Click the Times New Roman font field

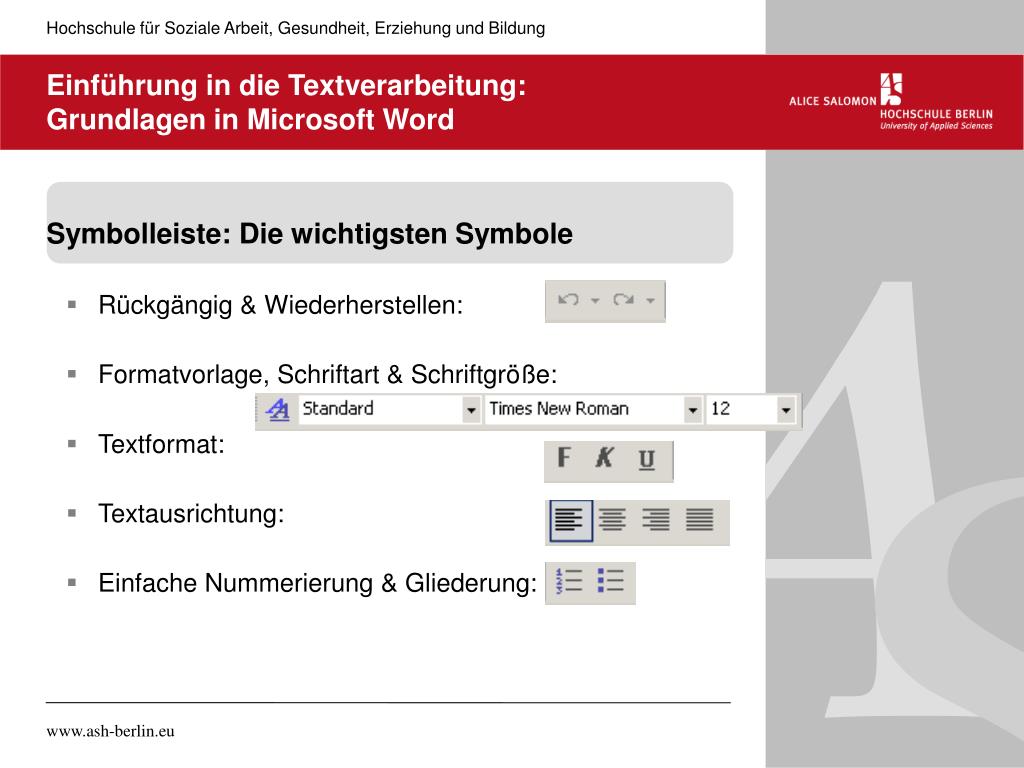point(584,409)
